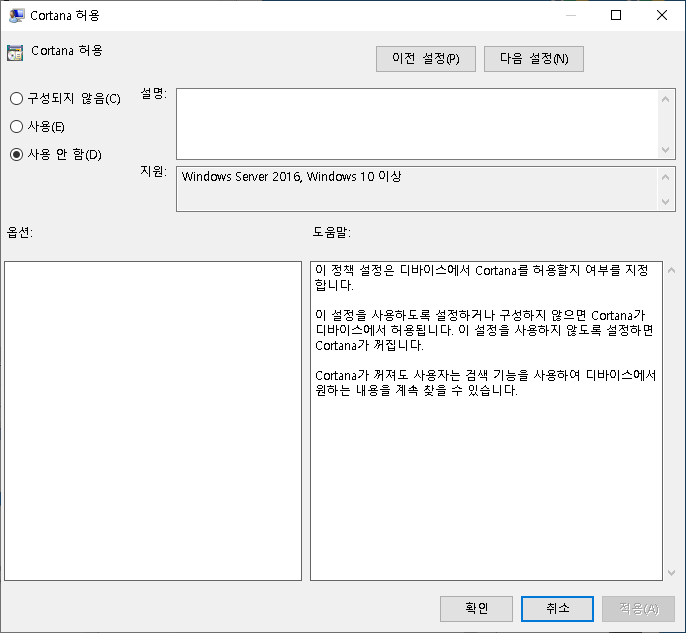Image resolution: width=686 pixels, height=633 pixels.
Task: Click the 적용(A) apply button
Action: coord(639,609)
